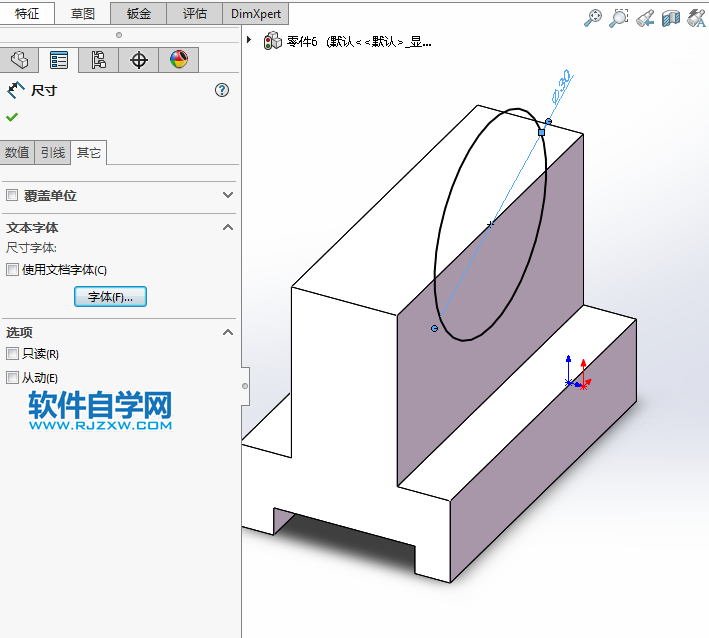Open the FeatureManager design tree tab
This screenshot has width=709, height=638.
click(x=19, y=60)
